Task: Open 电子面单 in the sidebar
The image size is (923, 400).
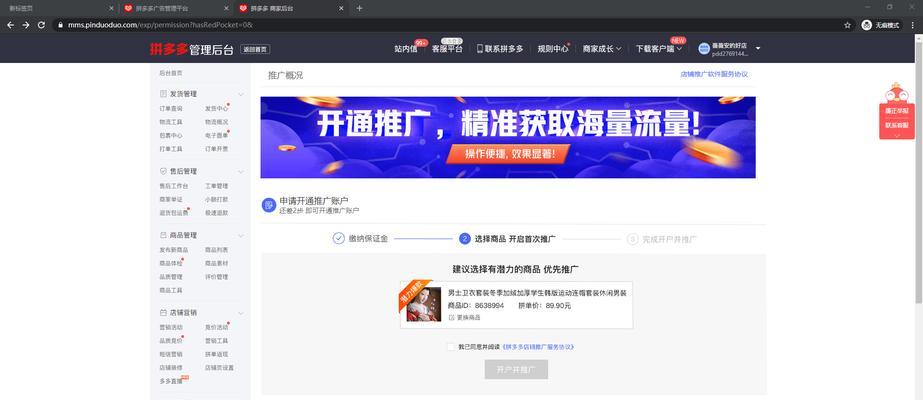Action: click(217, 135)
